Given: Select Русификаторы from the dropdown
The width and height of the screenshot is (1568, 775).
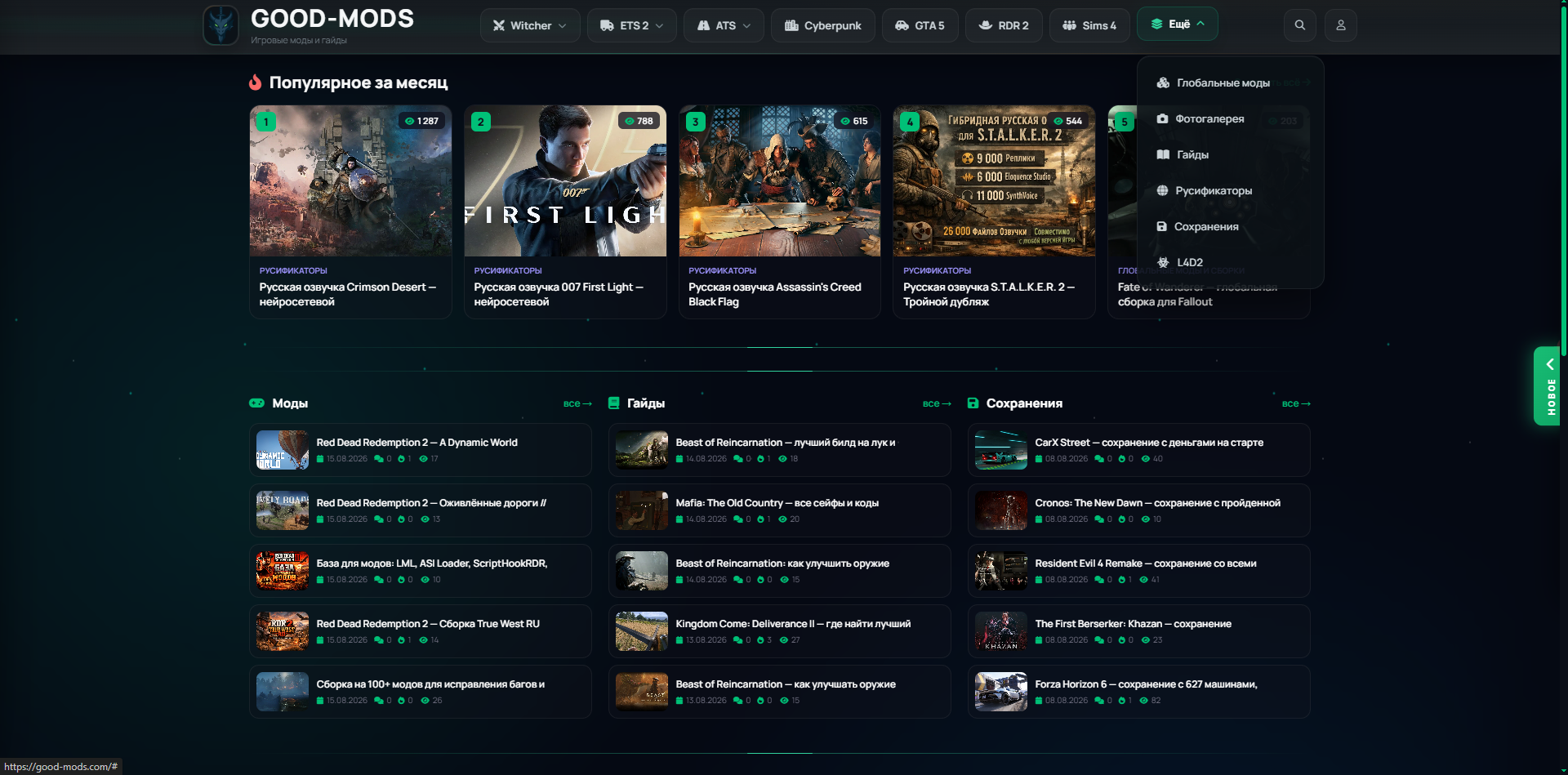Looking at the screenshot, I should pyautogui.click(x=1230, y=190).
